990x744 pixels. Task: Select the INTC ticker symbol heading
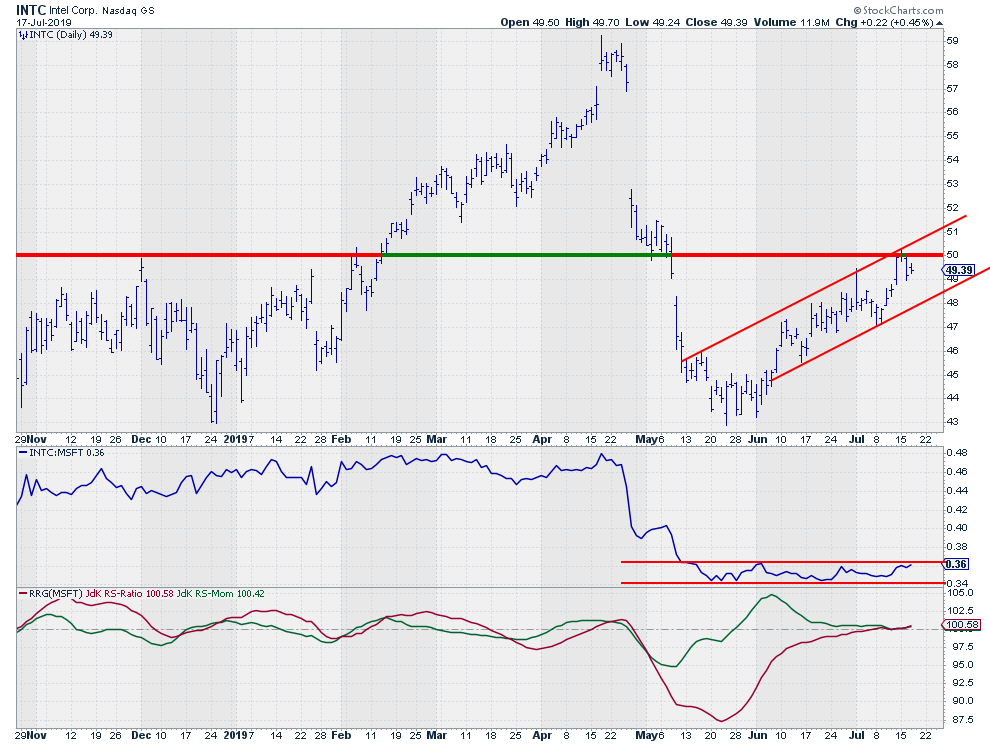[30, 9]
